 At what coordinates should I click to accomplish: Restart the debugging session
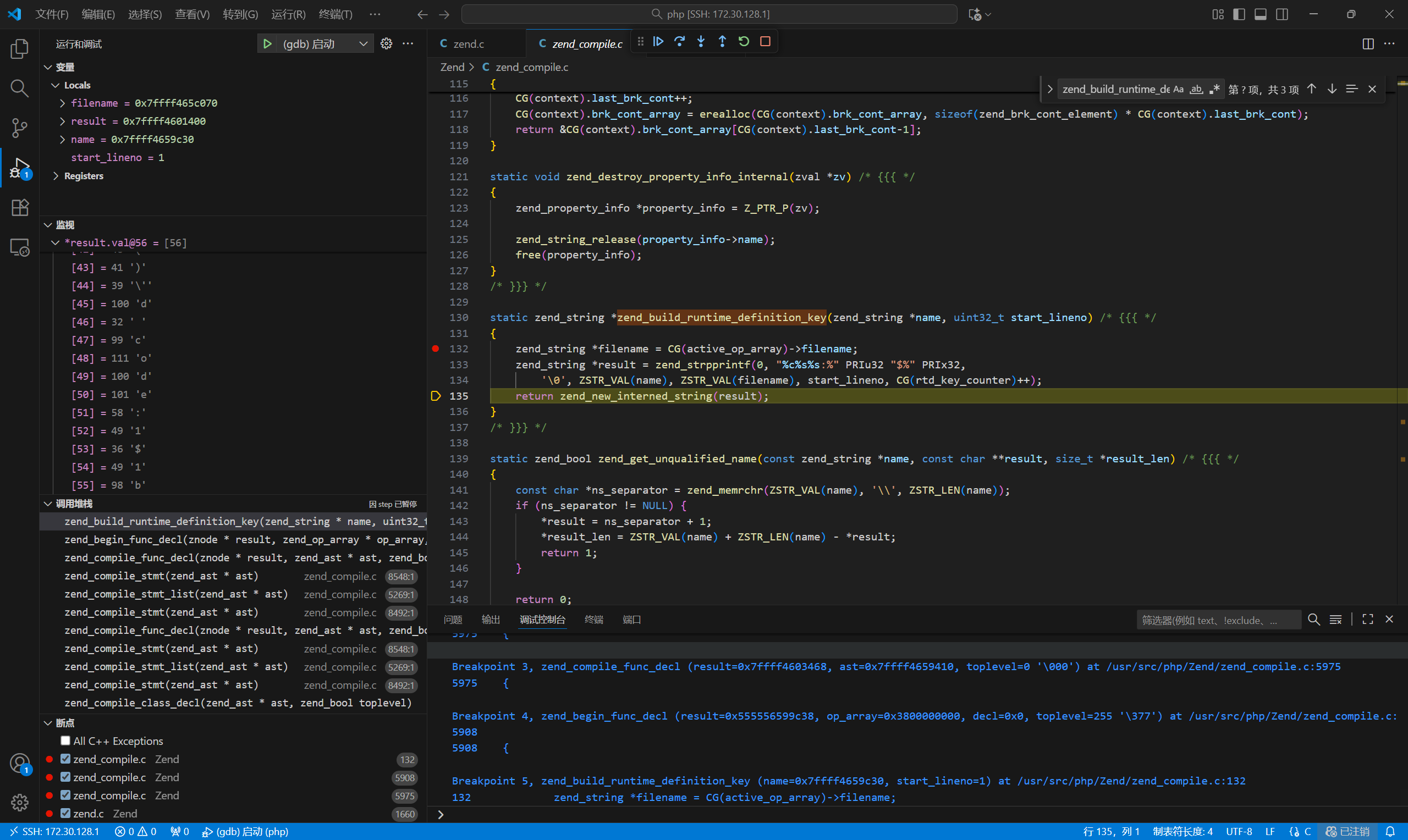click(744, 41)
